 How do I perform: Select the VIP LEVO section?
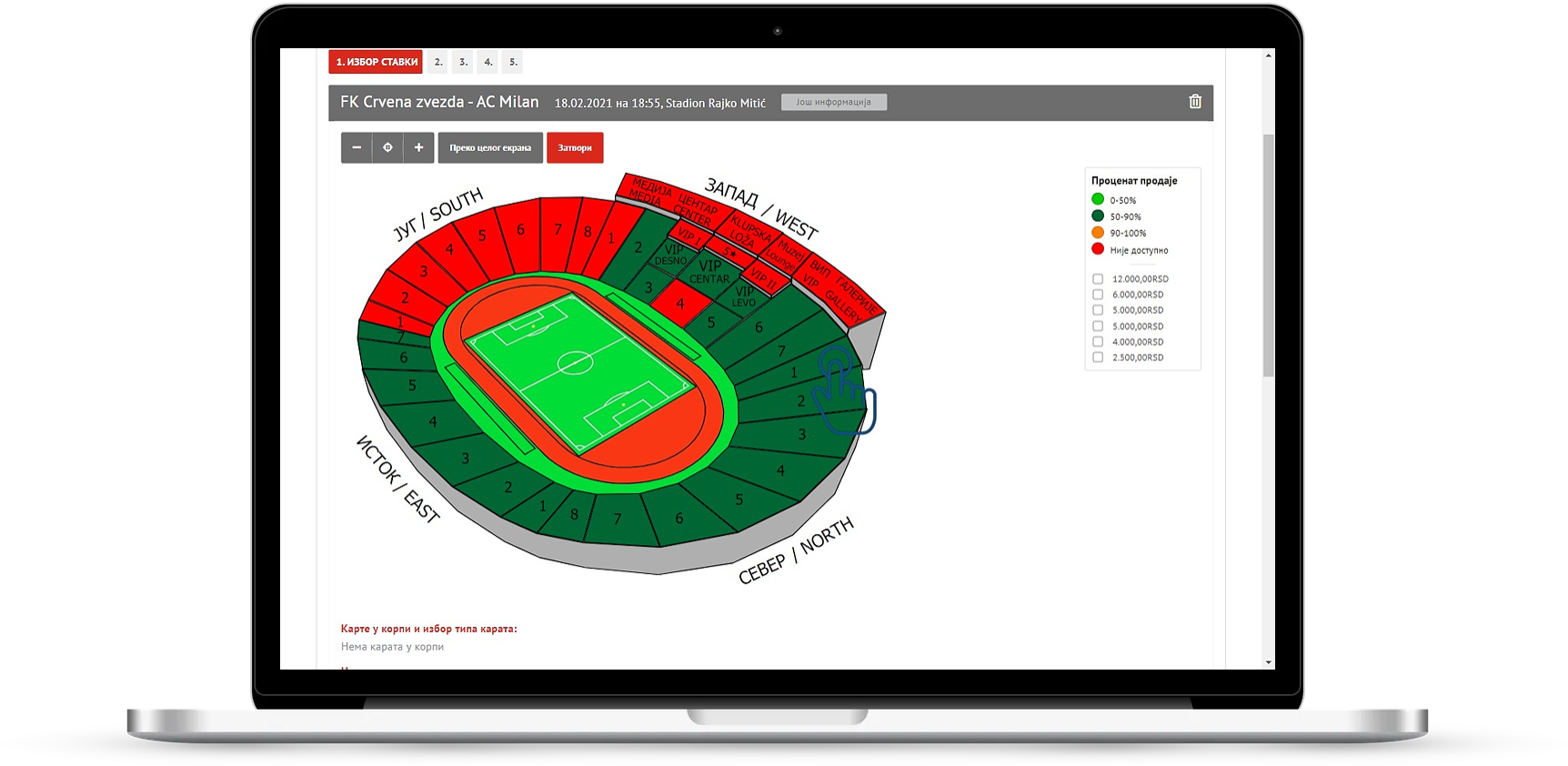pyautogui.click(x=744, y=297)
